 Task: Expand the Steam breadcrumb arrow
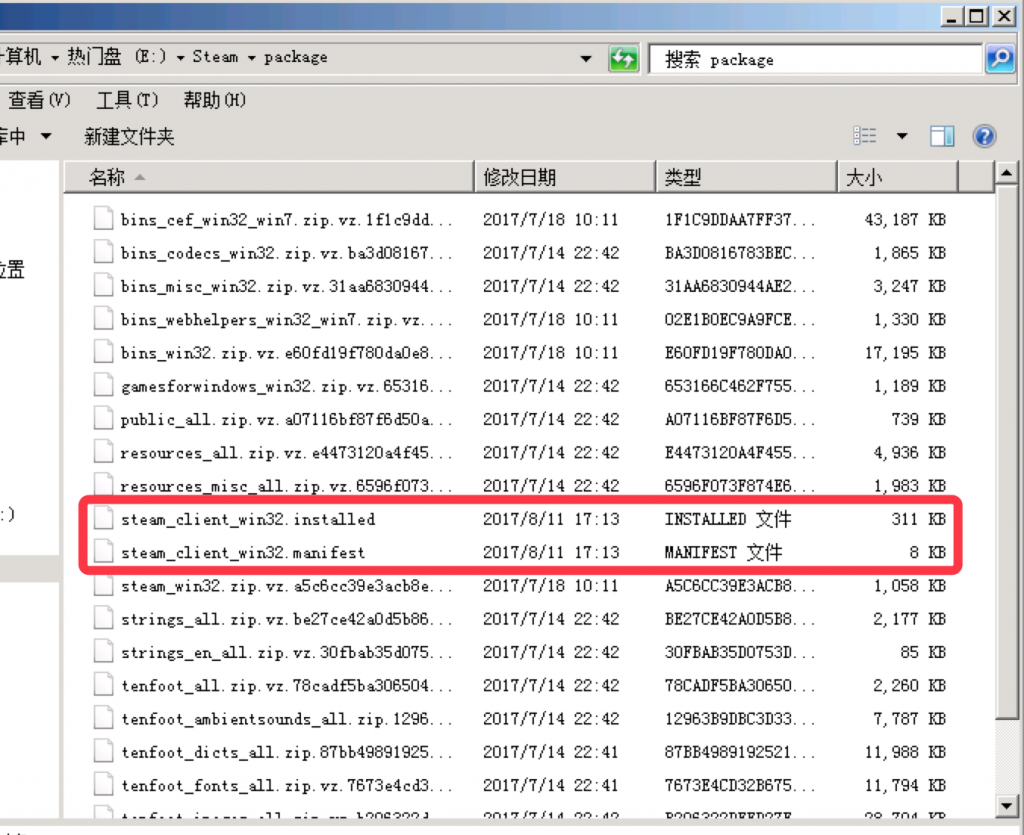coord(251,58)
